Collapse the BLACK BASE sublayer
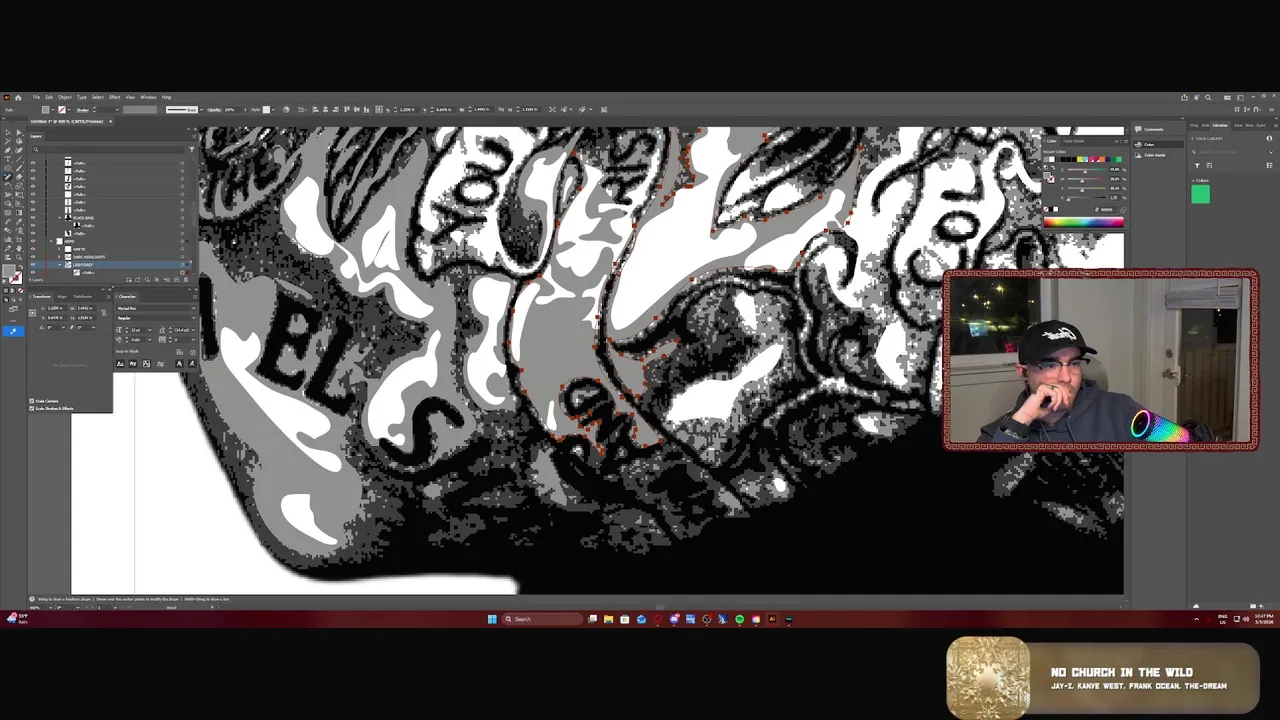This screenshot has width=1280, height=720. pyautogui.click(x=59, y=218)
